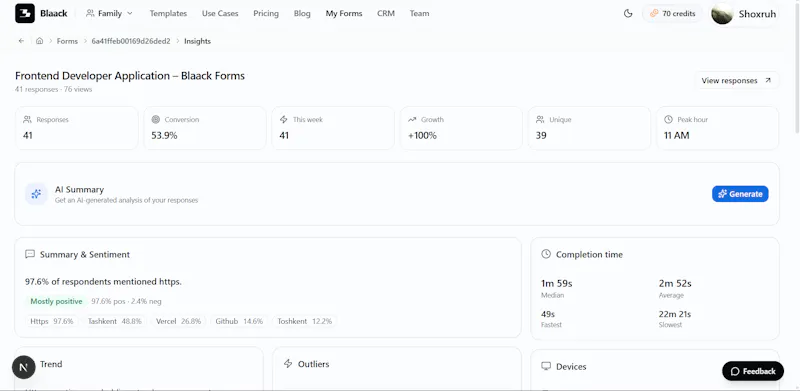
Task: Click the Unique card users icon
Action: point(540,119)
